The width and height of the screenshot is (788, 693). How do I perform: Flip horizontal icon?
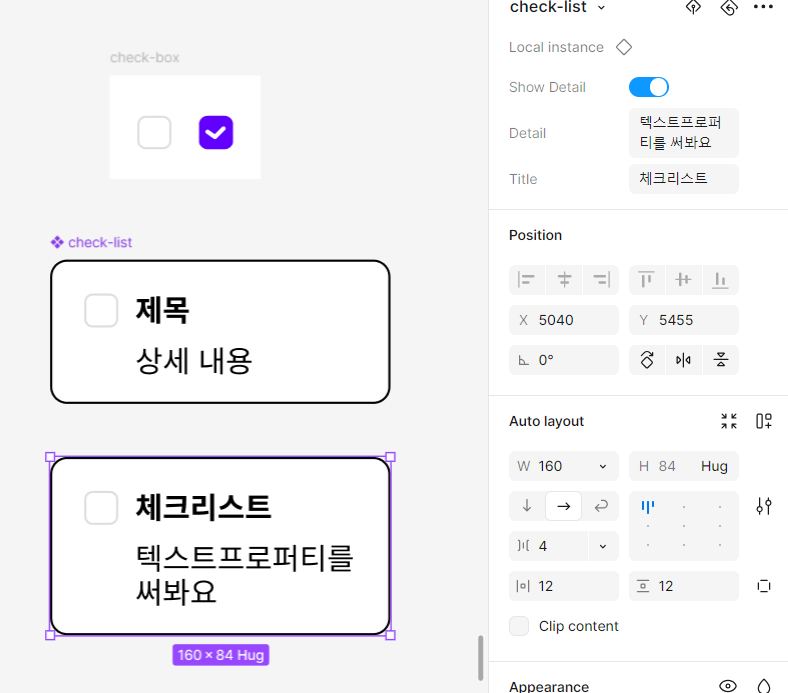pos(683,360)
